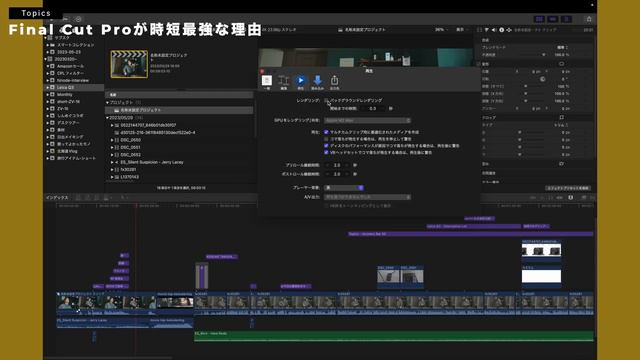Viewport: 640px width, 360px height.
Task: Select the hinode-interview event
Action: (73, 80)
